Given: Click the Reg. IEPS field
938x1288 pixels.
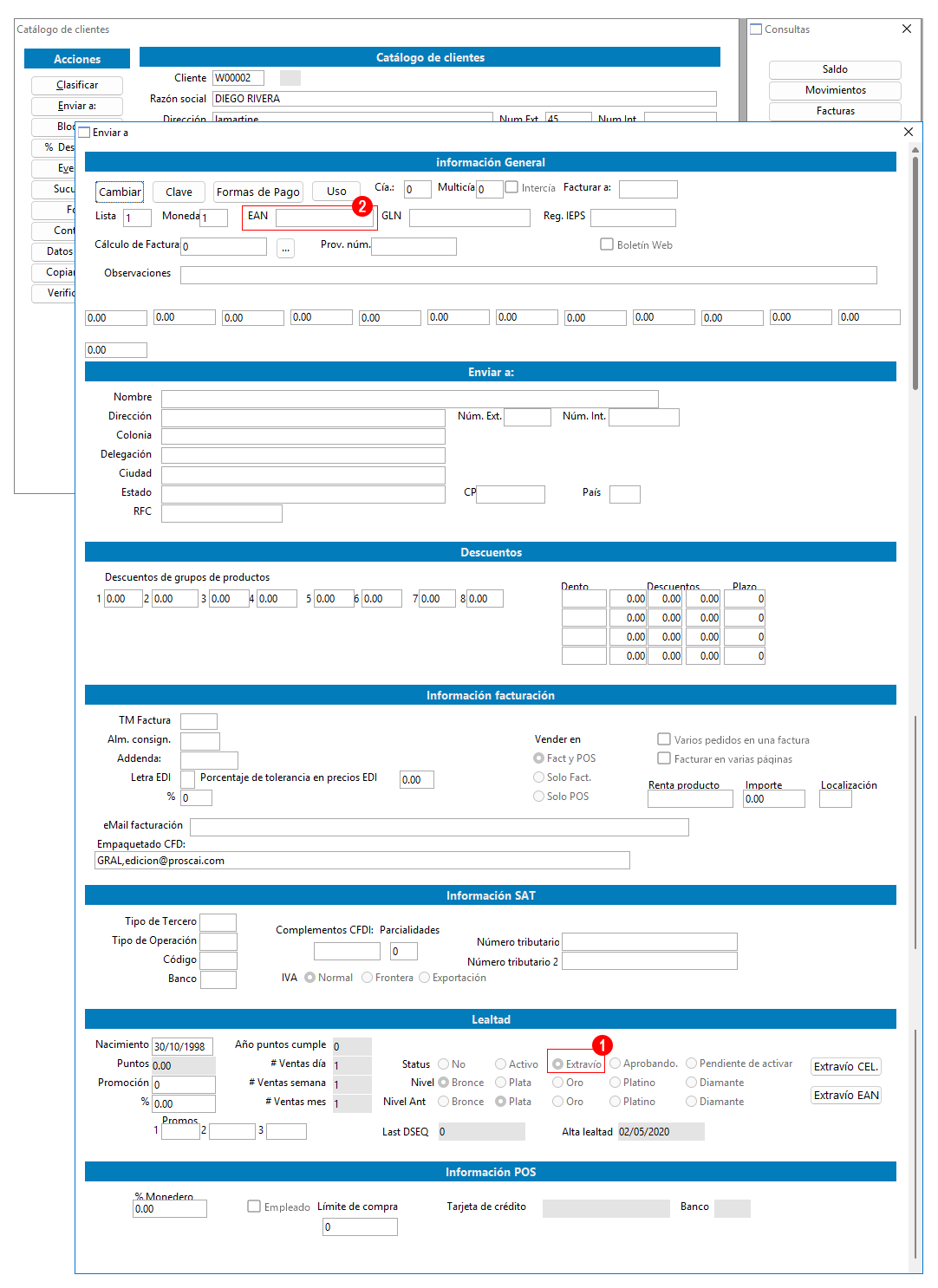Looking at the screenshot, I should [633, 218].
